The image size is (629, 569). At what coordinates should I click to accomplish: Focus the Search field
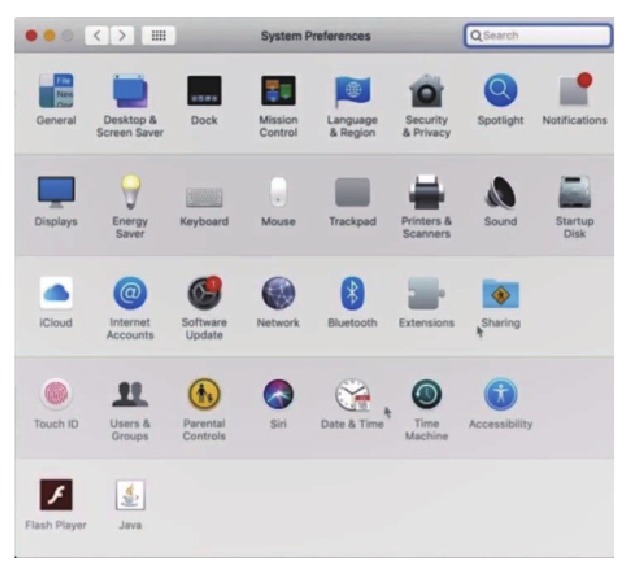pos(538,36)
